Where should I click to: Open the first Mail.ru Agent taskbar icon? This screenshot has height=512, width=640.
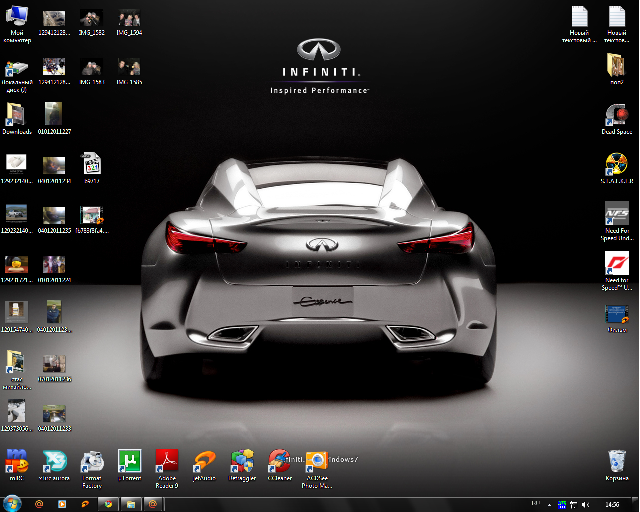(39, 504)
